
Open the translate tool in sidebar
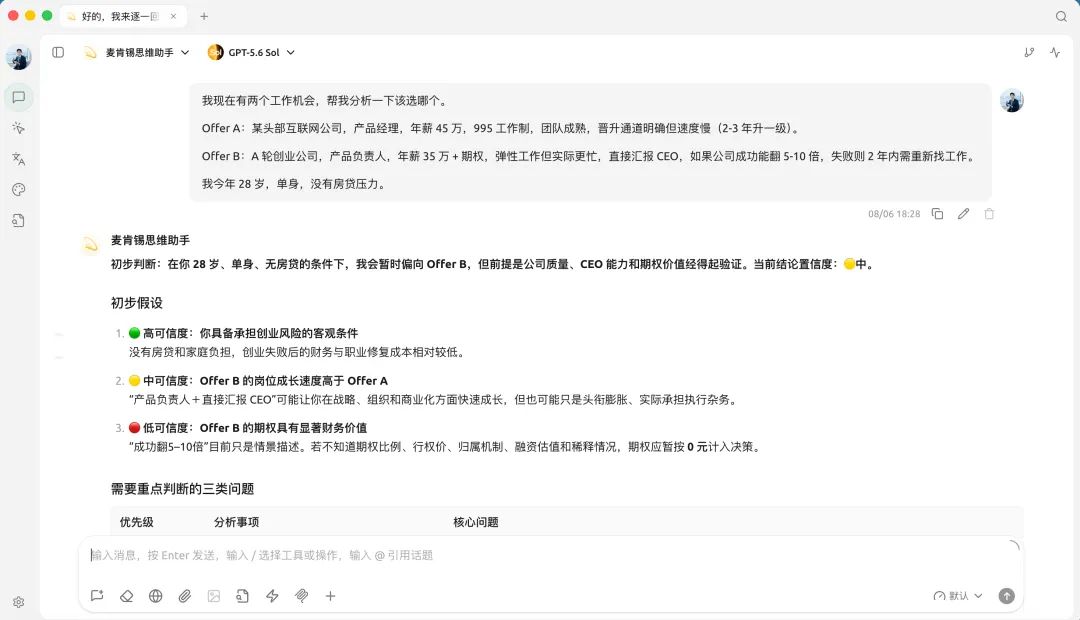pyautogui.click(x=19, y=159)
